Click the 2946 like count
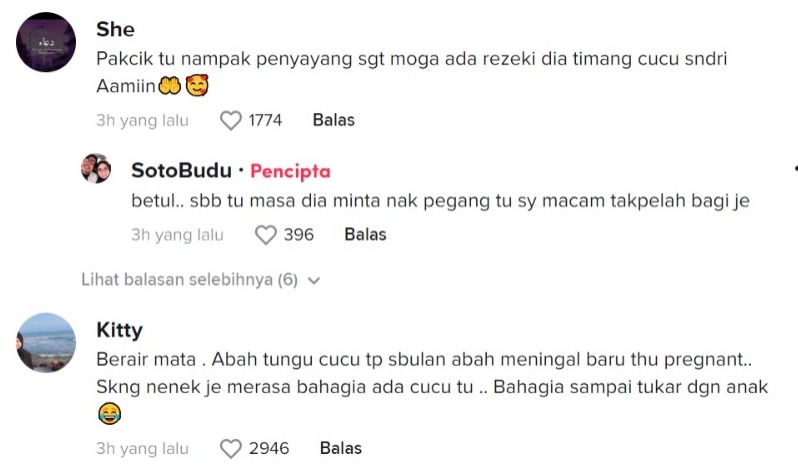 268,448
